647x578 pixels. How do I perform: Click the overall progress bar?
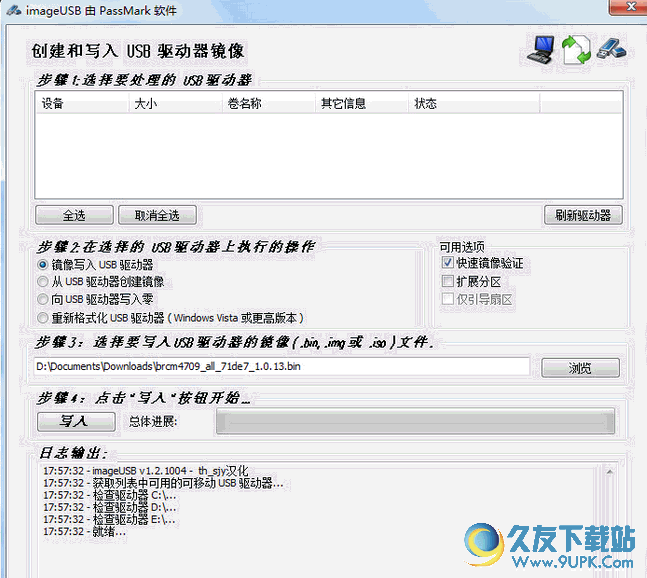(x=415, y=422)
